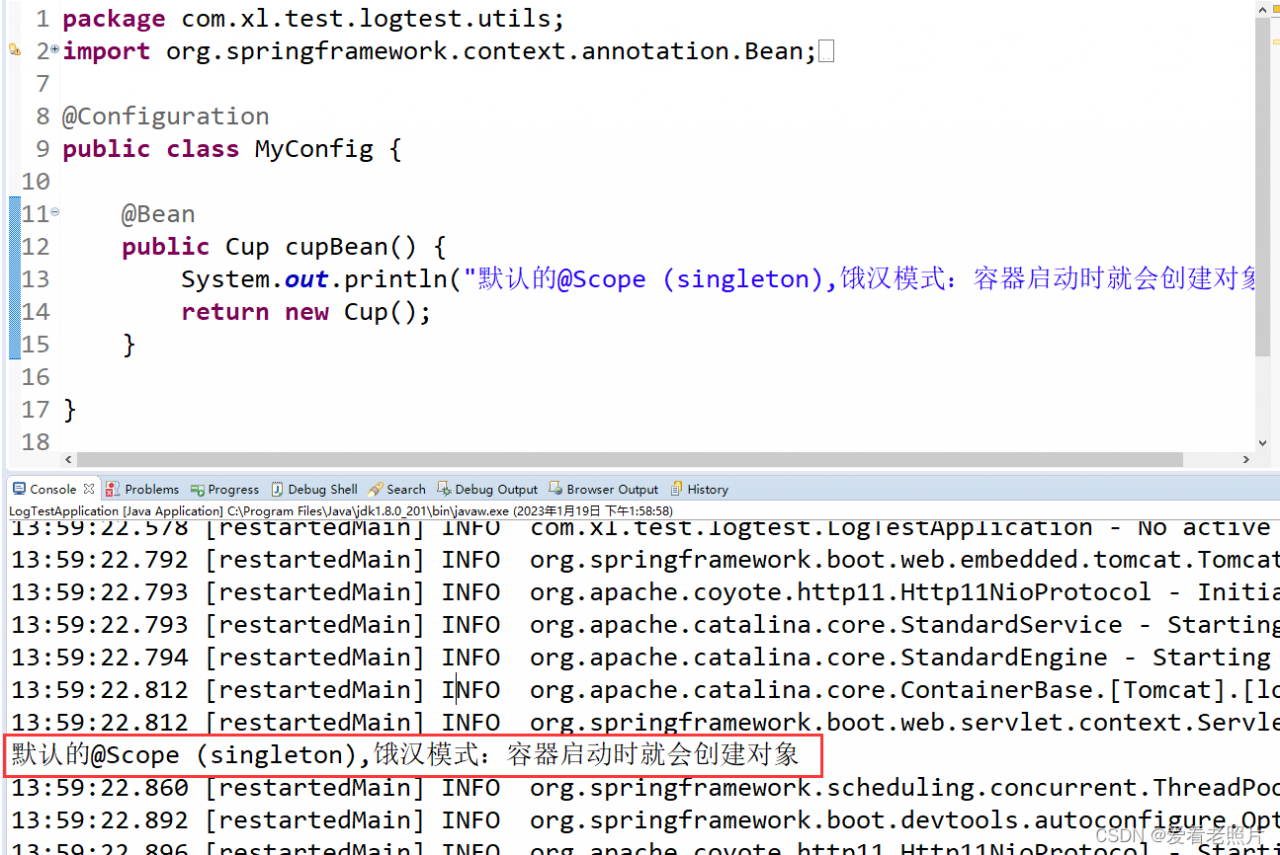Click the MyConfig class name

(x=314, y=149)
